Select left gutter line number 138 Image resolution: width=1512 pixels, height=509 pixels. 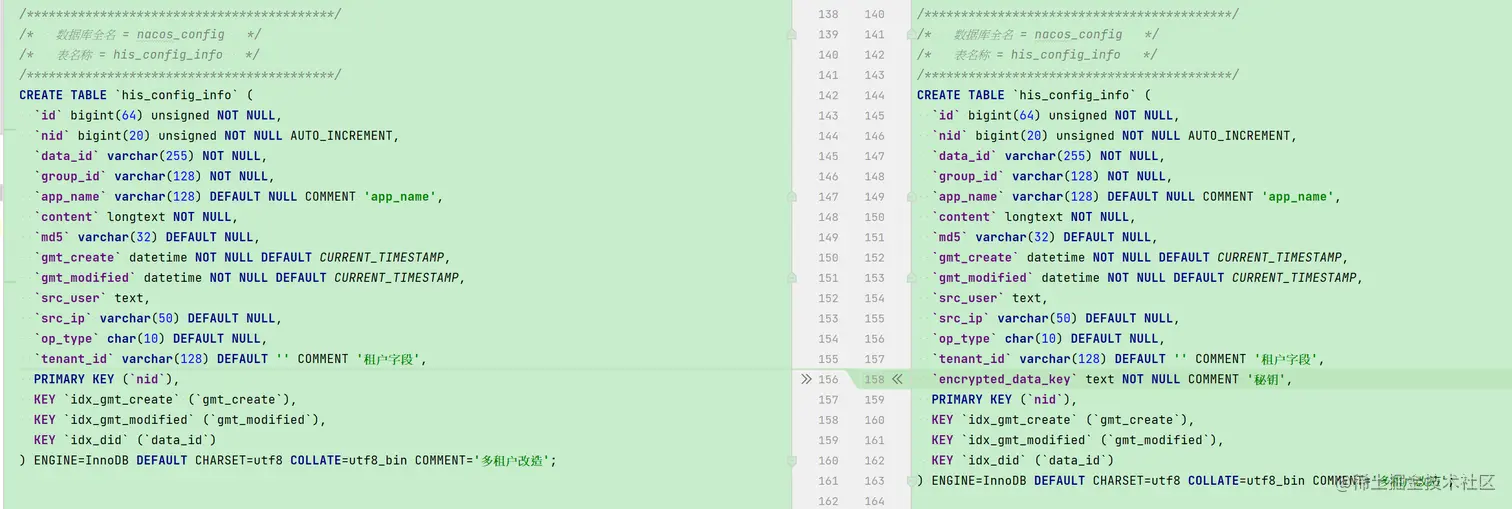[x=828, y=14]
